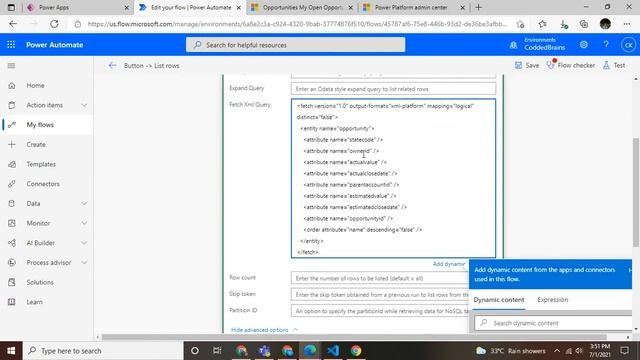
Task: Open the account avatar menu
Action: (629, 44)
